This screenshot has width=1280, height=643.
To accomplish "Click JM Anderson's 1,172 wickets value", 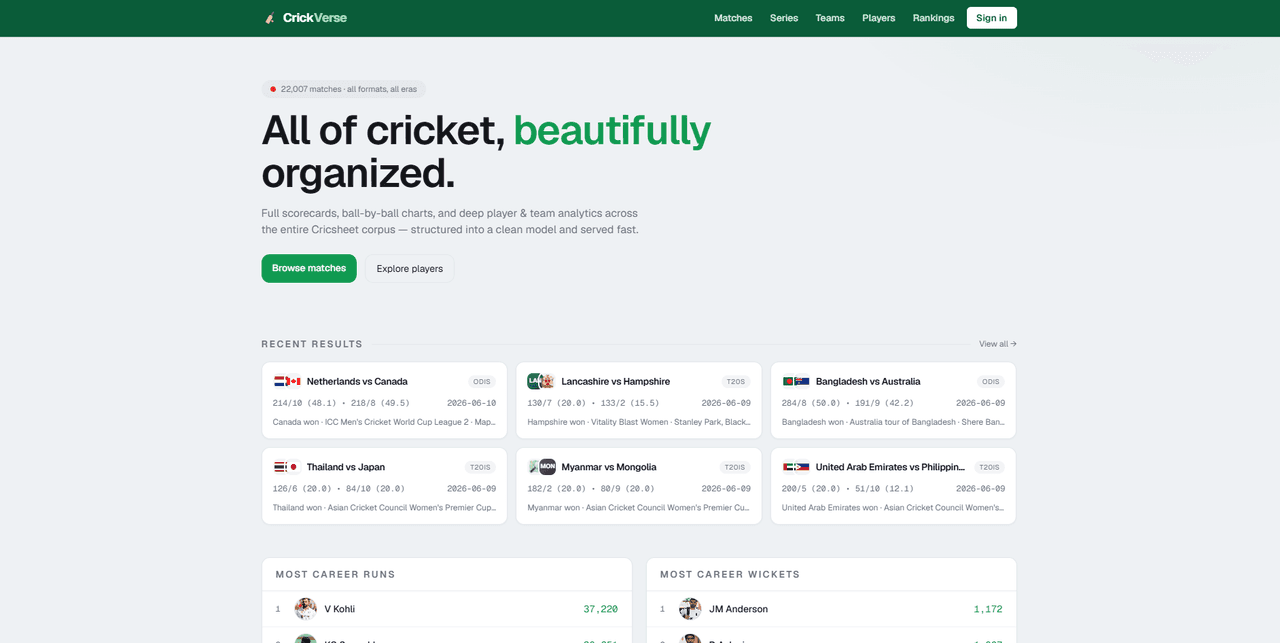I will pyautogui.click(x=988, y=609).
